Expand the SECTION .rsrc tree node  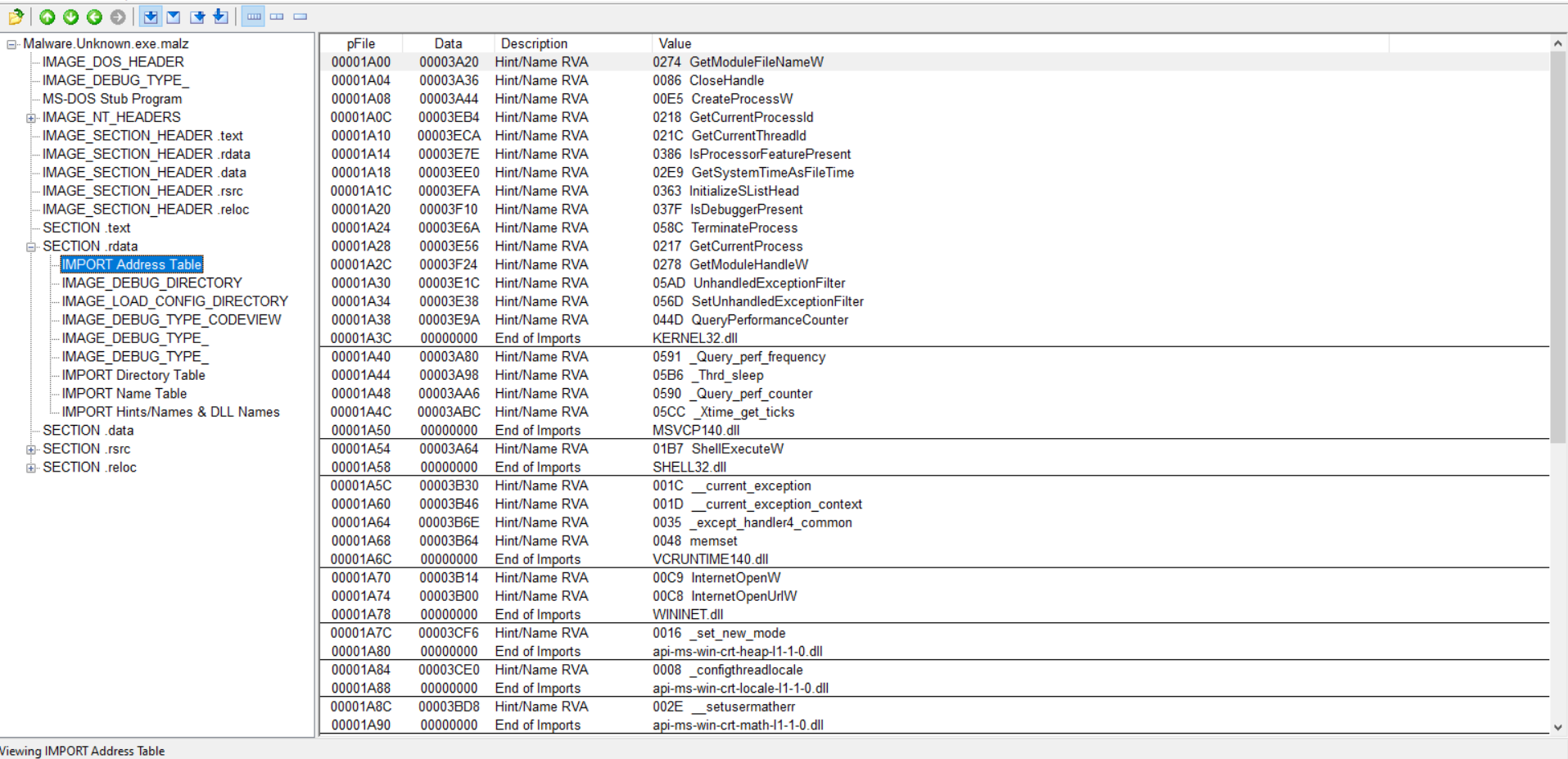31,450
